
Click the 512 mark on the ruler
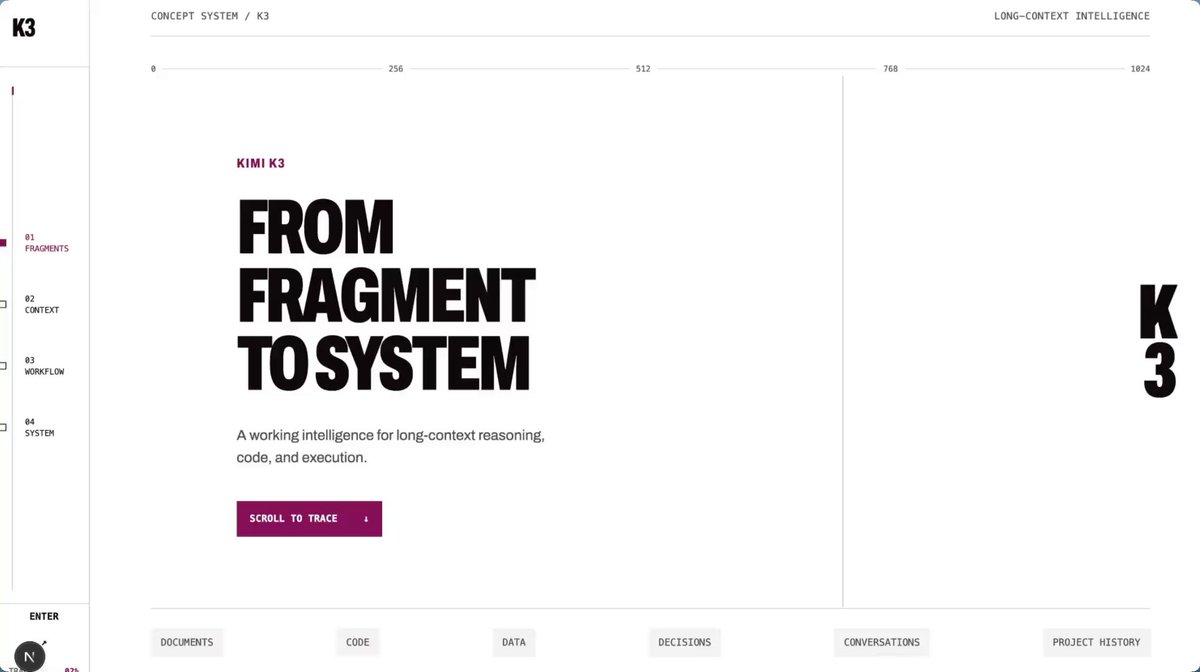coord(643,69)
